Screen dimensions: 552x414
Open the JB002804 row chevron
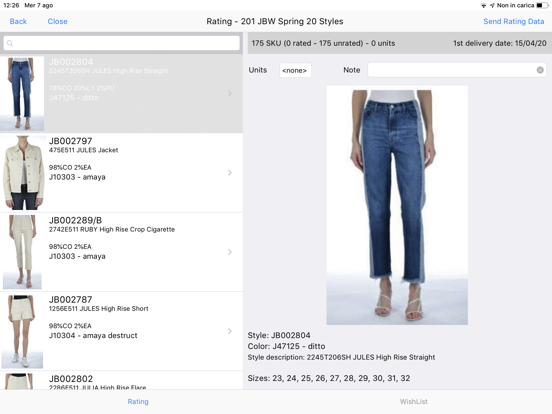[230, 93]
